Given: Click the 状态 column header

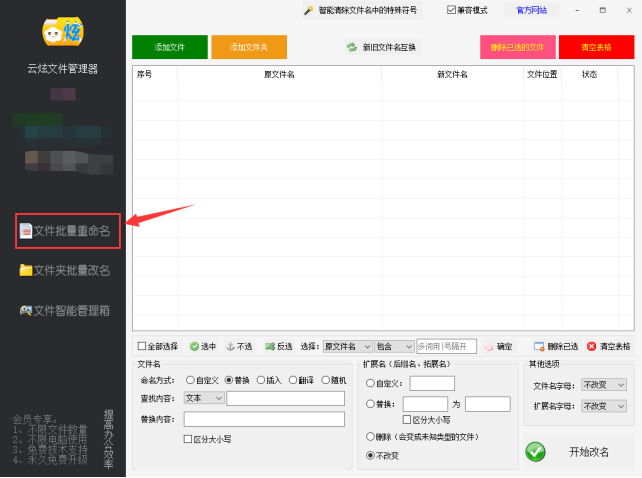Looking at the screenshot, I should click(x=589, y=74).
